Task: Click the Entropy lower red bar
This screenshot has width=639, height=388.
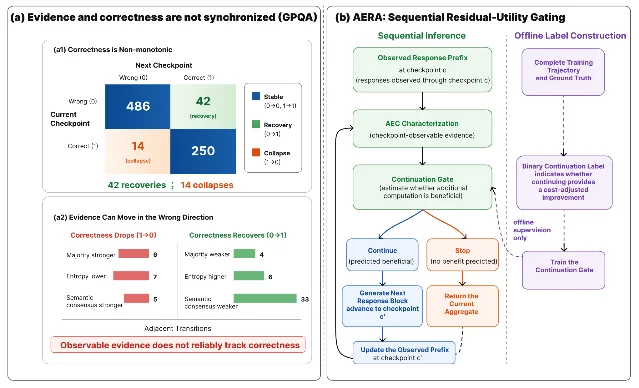Action: pyautogui.click(x=131, y=276)
